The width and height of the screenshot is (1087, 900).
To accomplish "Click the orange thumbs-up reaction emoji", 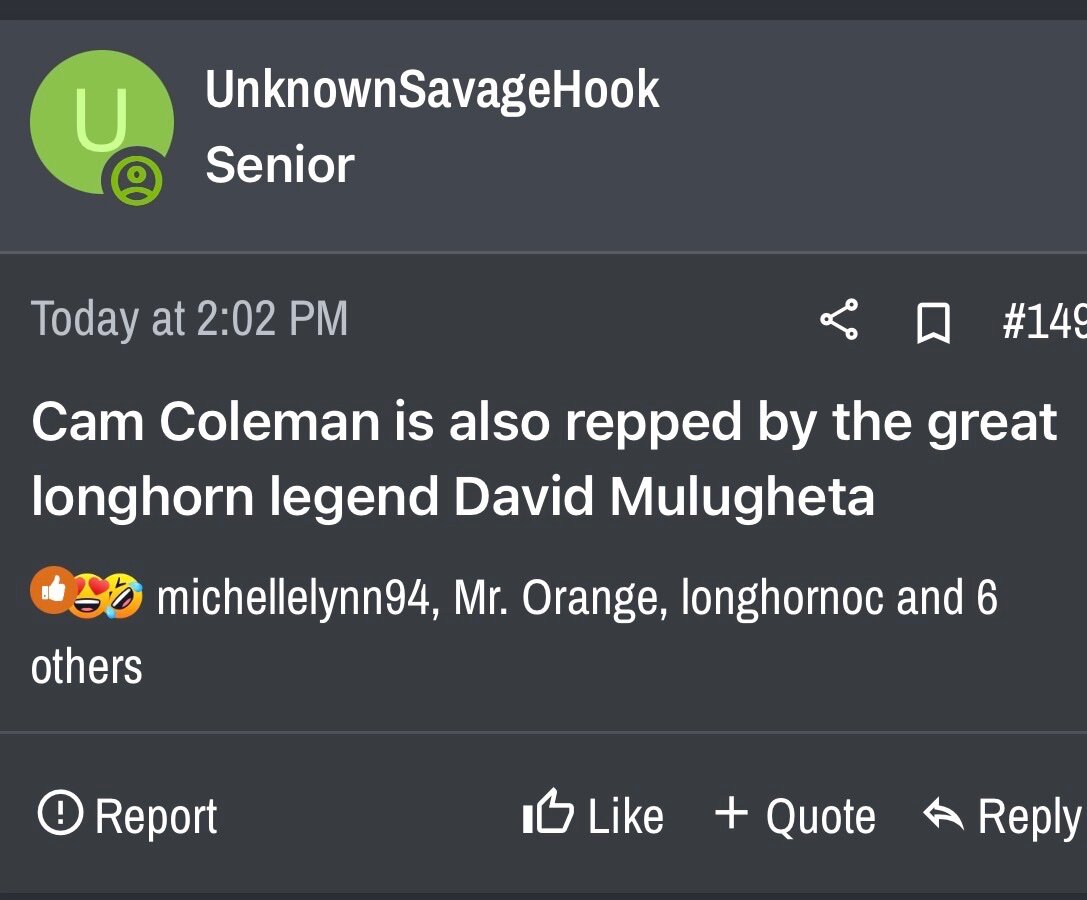I will pos(52,589).
